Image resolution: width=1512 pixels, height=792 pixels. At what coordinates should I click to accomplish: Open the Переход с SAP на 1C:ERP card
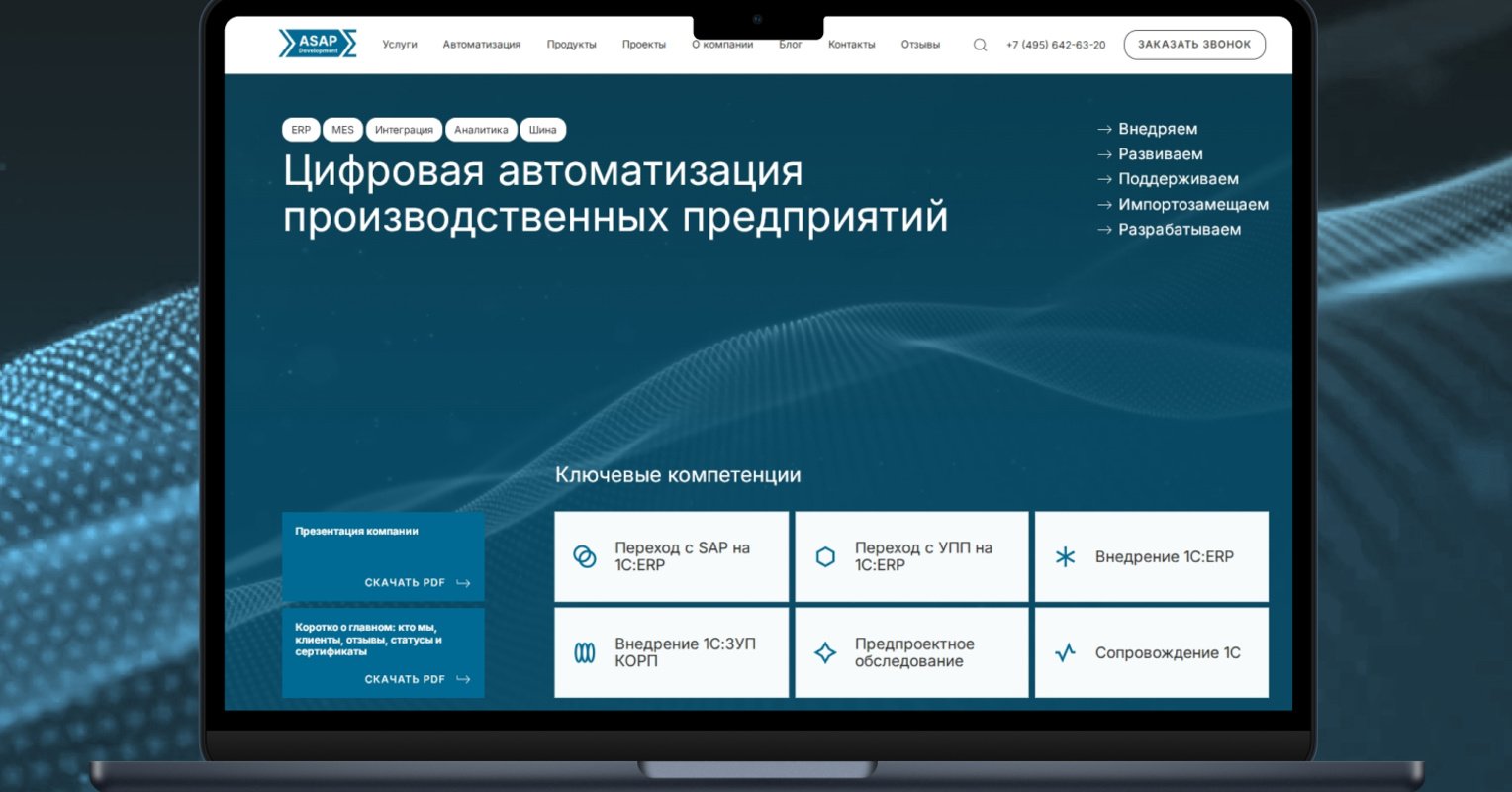[x=671, y=556]
